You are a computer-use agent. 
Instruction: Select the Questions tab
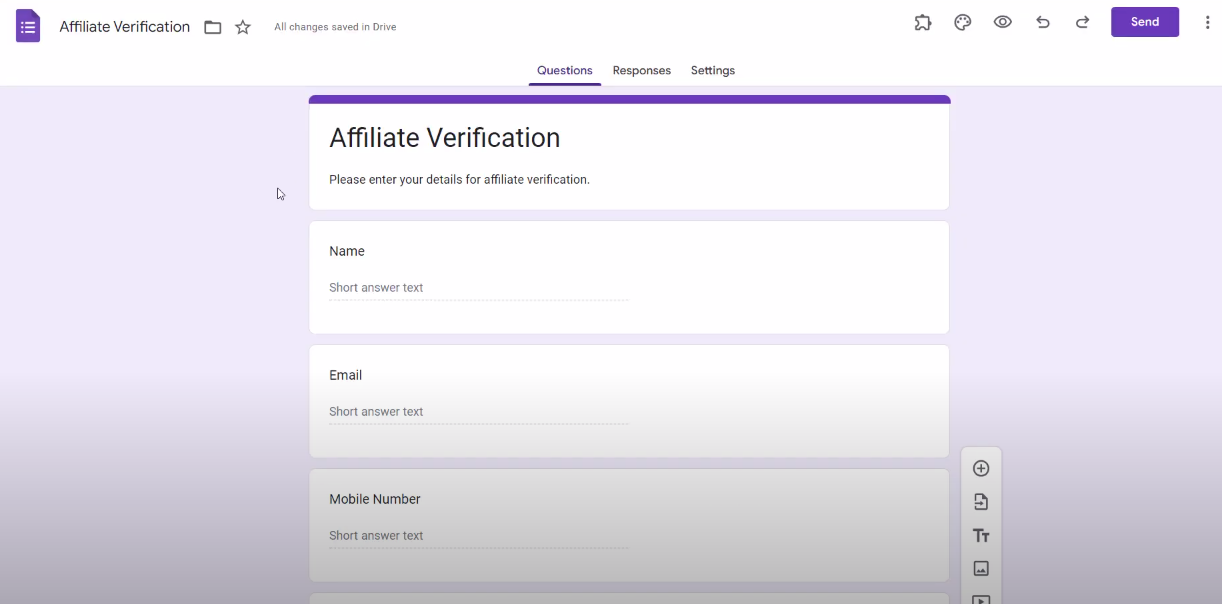[565, 70]
